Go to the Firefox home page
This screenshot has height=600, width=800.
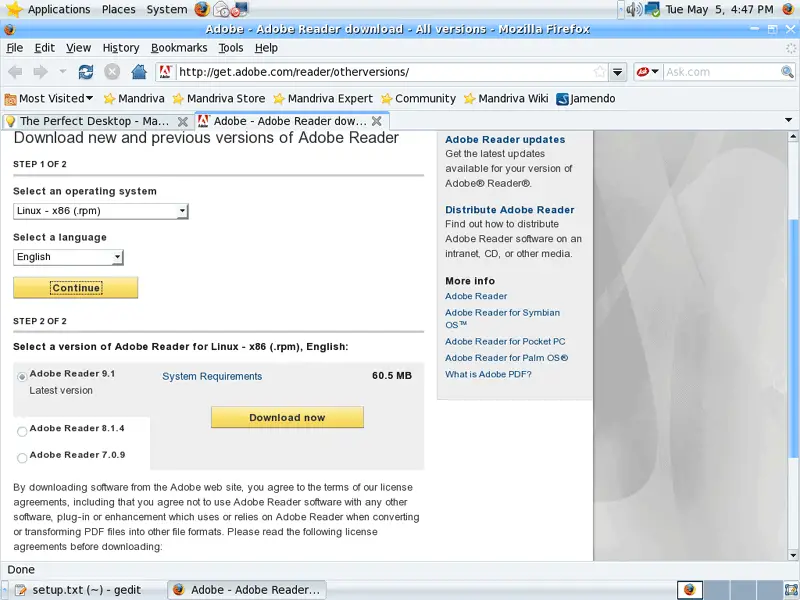(139, 72)
